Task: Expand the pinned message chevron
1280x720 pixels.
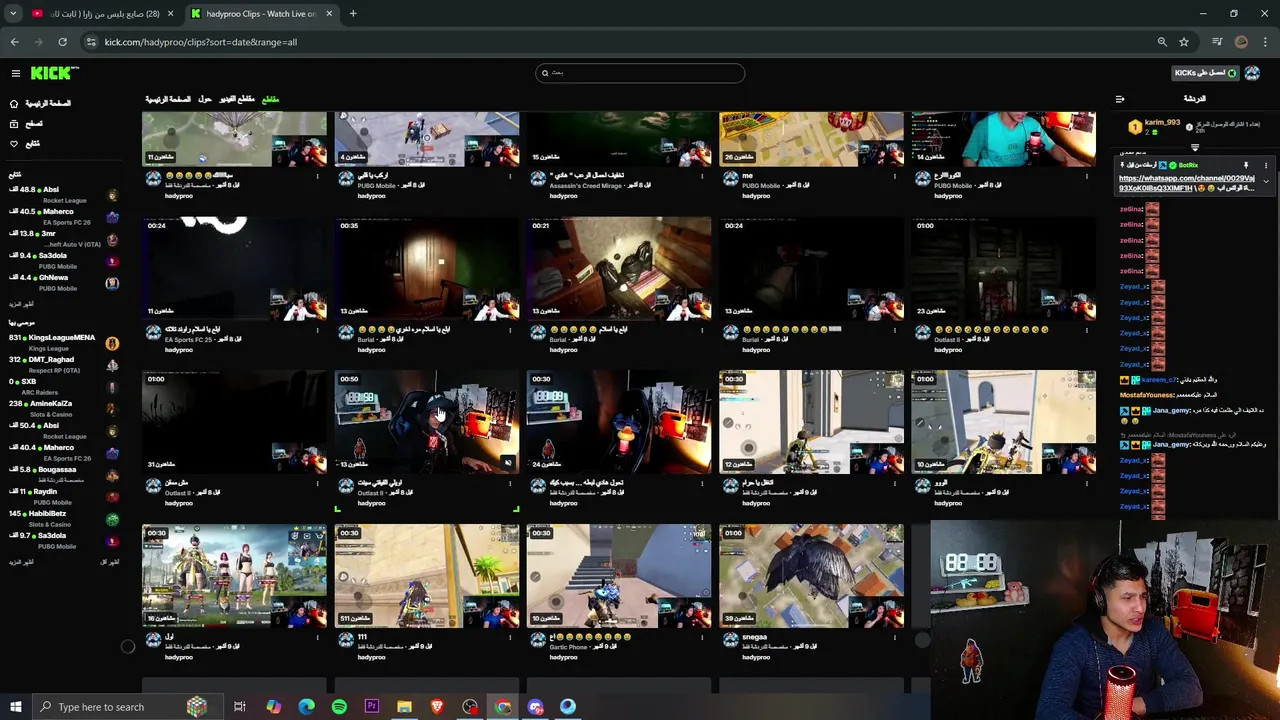Action: [x=1265, y=182]
